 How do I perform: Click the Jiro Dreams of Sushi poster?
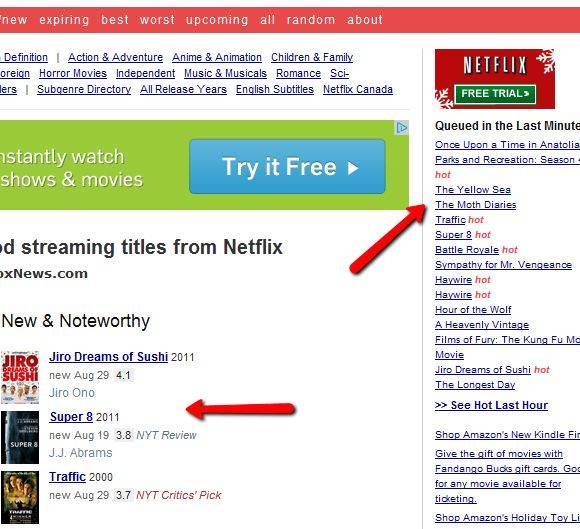pos(20,377)
